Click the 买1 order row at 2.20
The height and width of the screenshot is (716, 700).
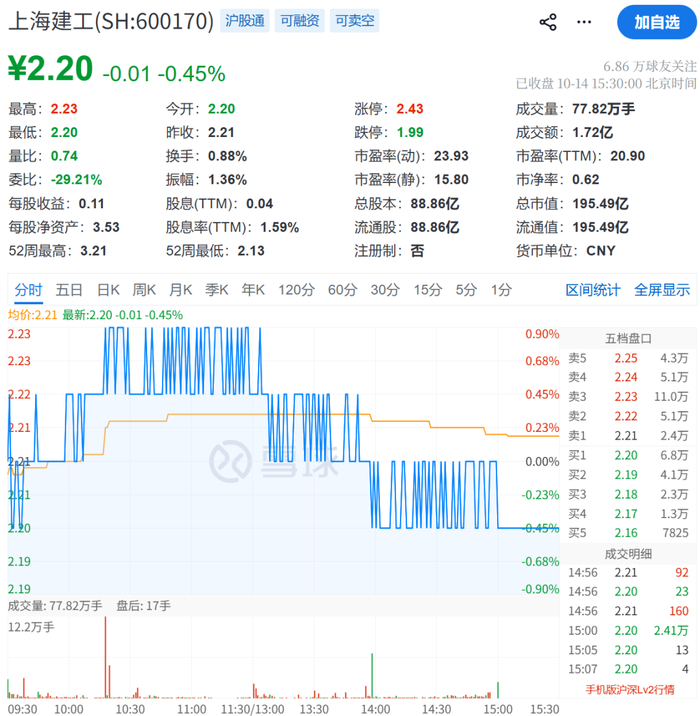[628, 455]
